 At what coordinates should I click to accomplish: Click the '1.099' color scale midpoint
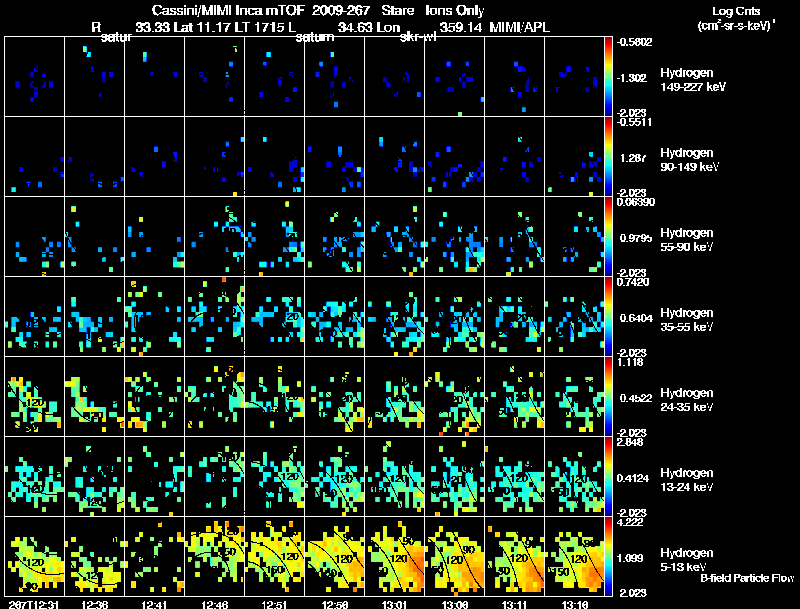point(631,559)
